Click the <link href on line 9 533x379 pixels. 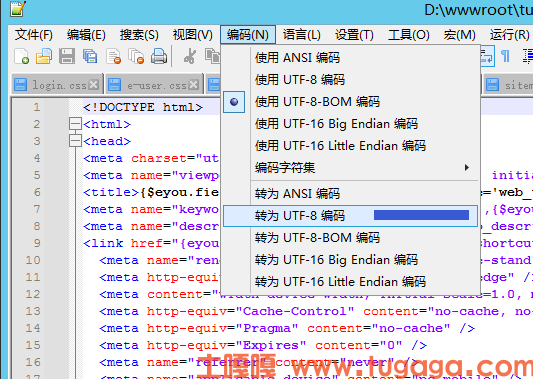123,243
